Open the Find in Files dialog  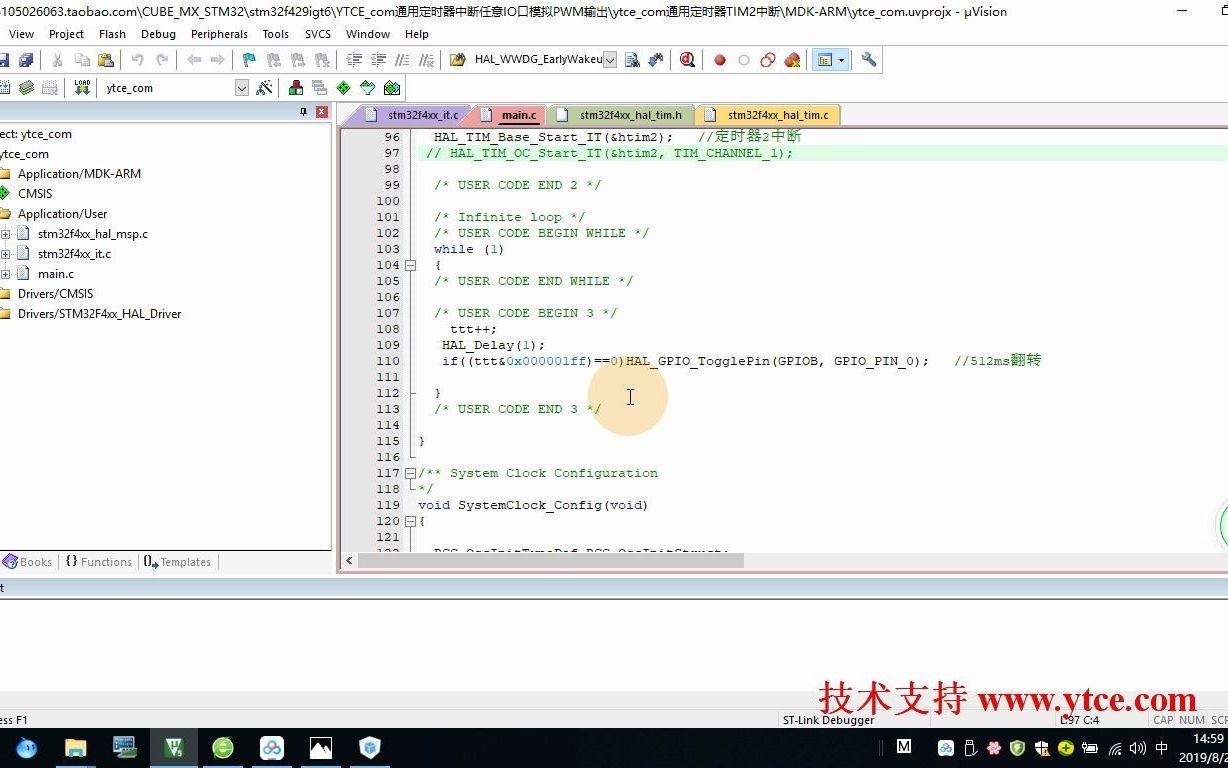point(634,60)
